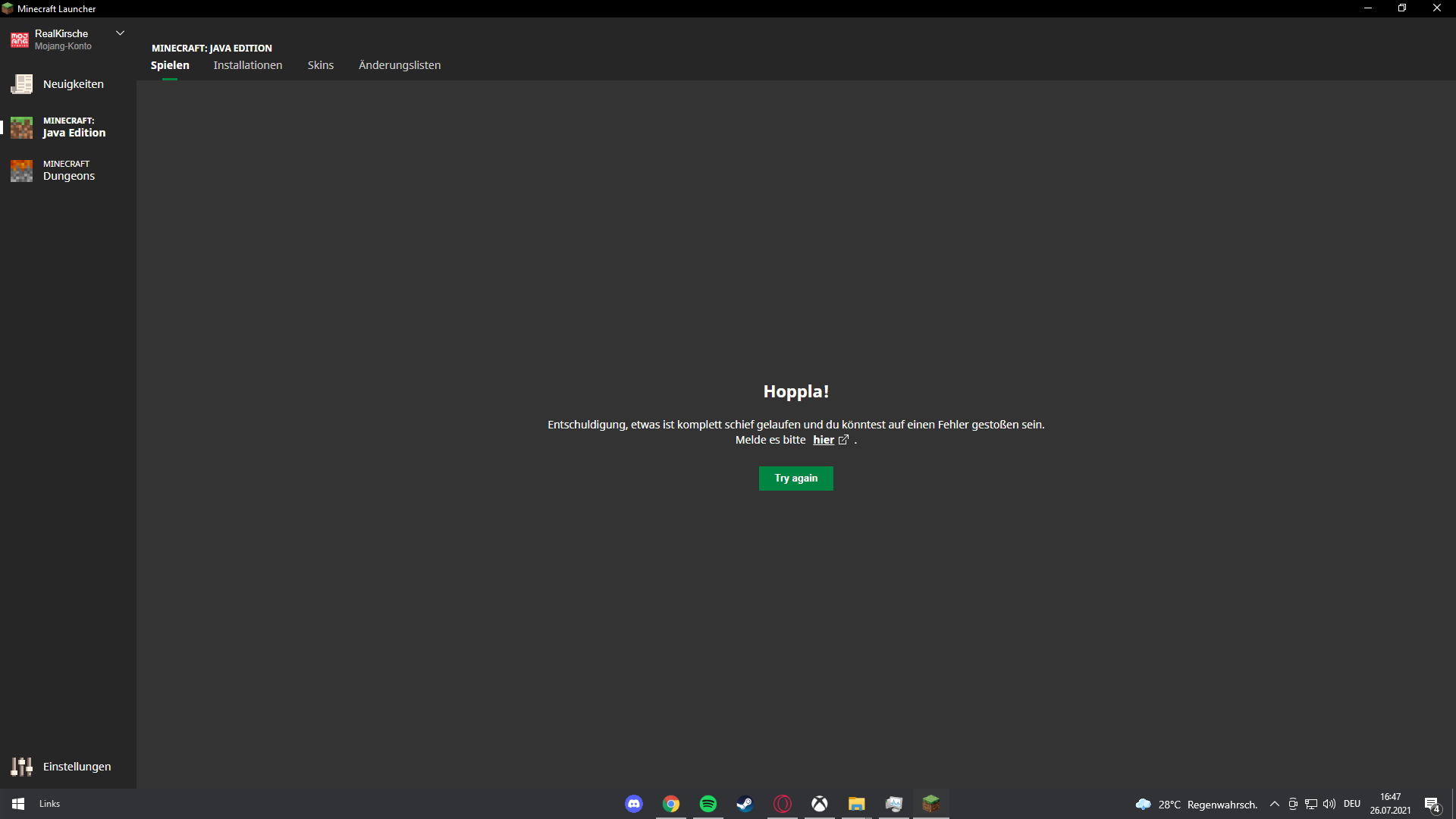Open the volume control in system tray
Image resolution: width=1456 pixels, height=819 pixels.
(x=1329, y=805)
